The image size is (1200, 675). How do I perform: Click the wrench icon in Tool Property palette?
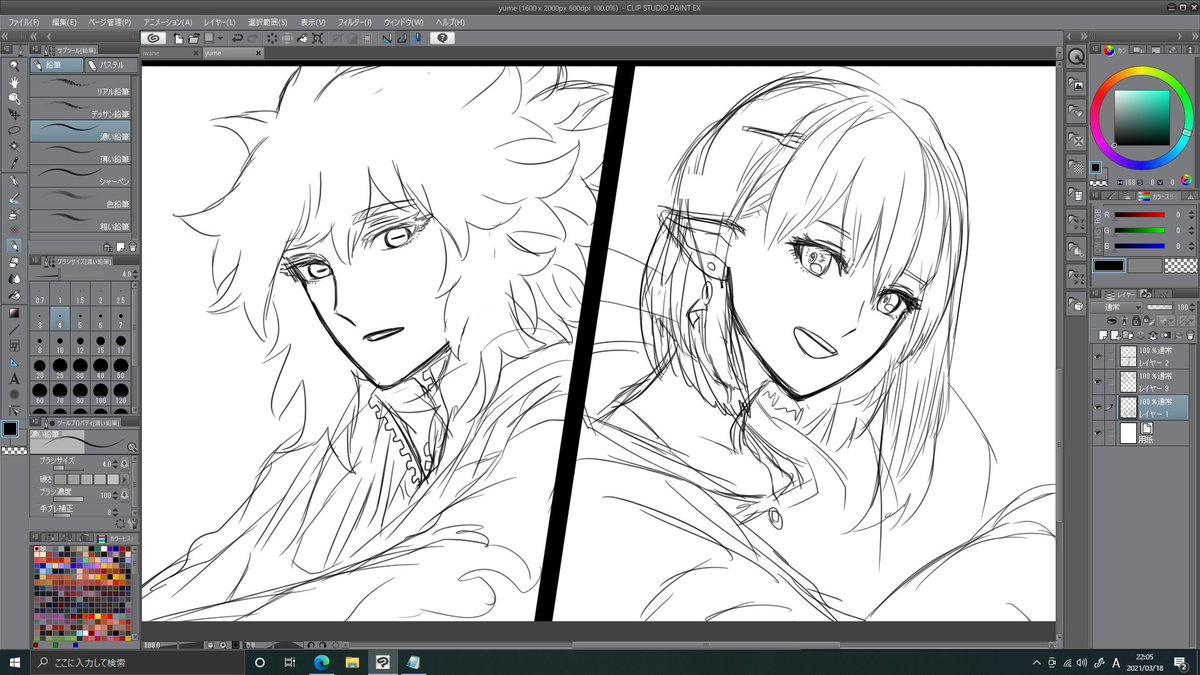[133, 522]
